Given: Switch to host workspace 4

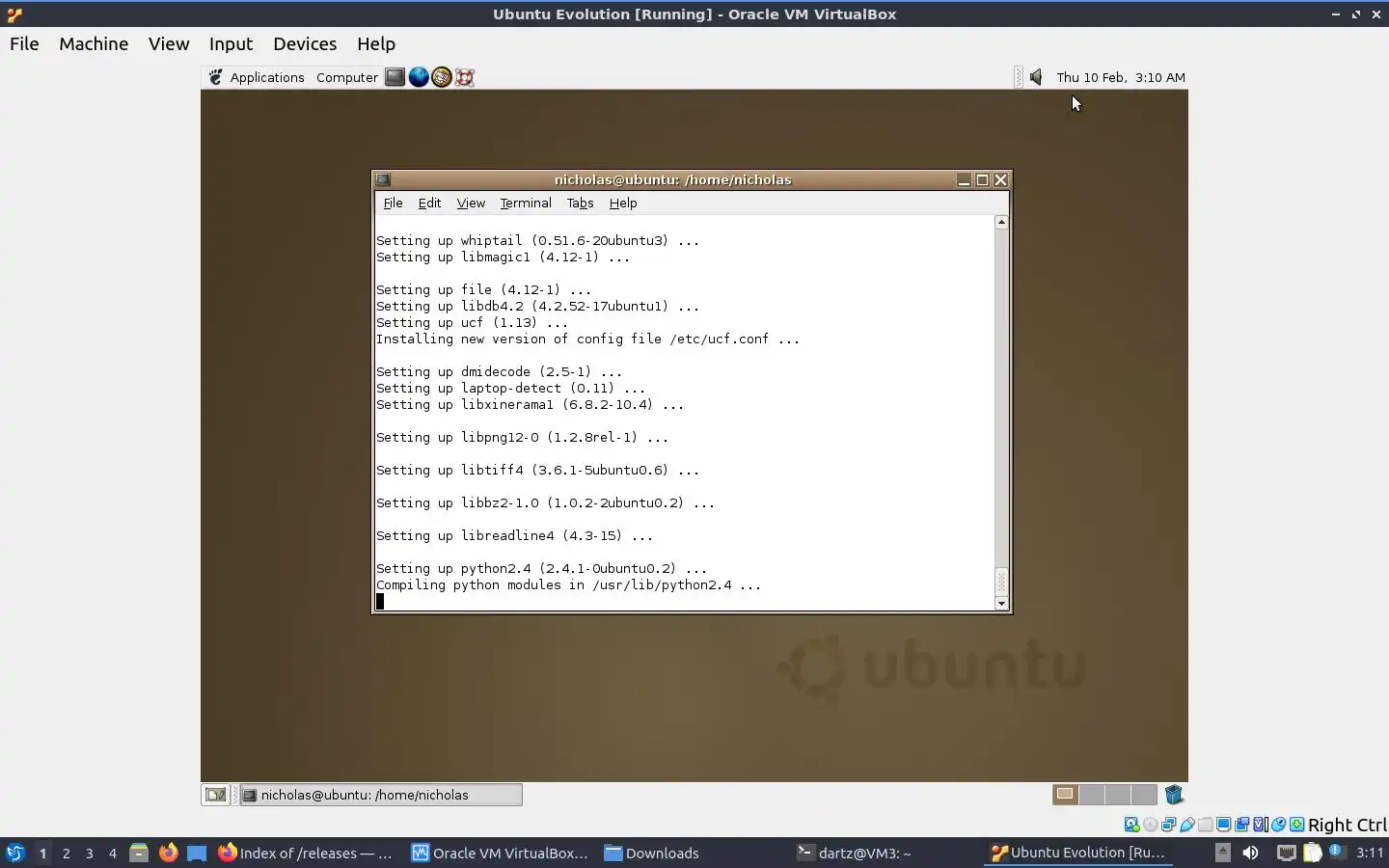Looking at the screenshot, I should pos(112,853).
